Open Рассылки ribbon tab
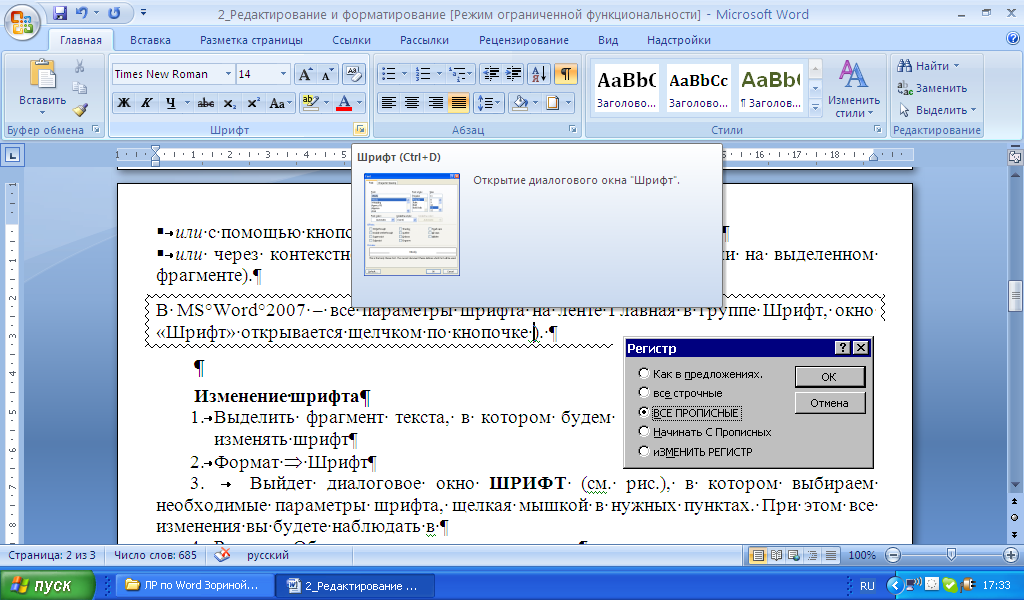 pos(424,40)
